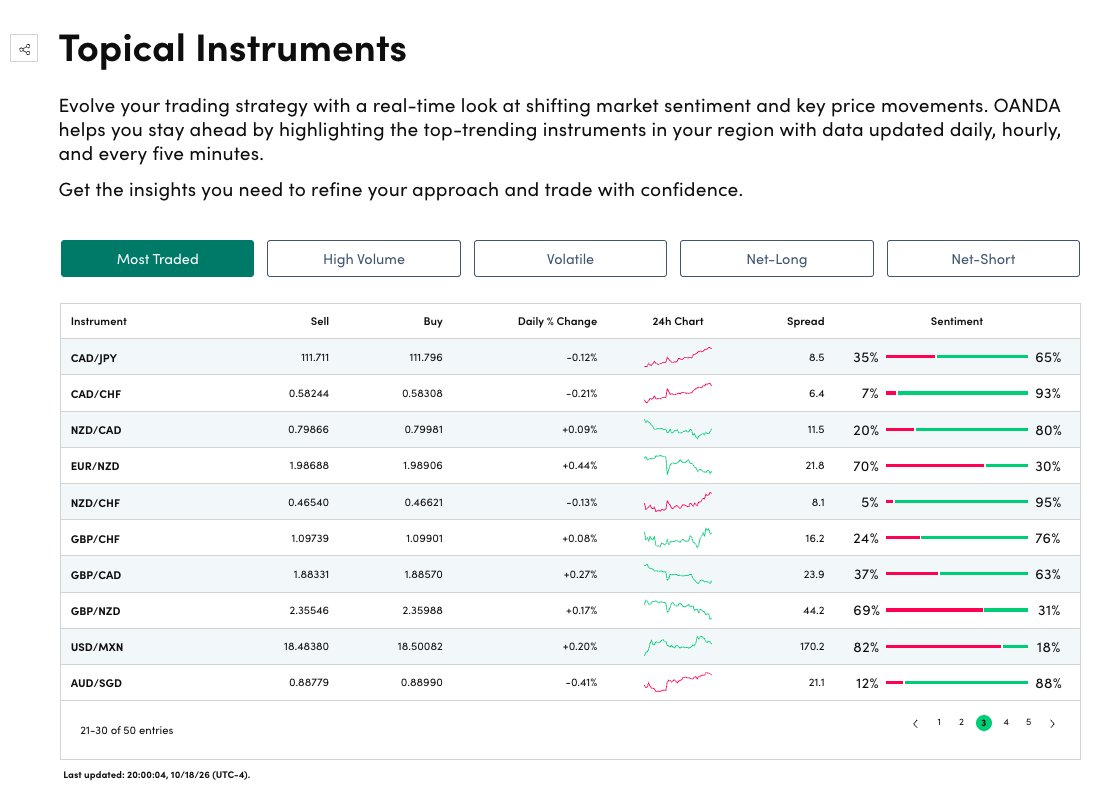View the CAD/JPY 24h sparkline chart
Viewport: 1113px width, 799px height.
[x=678, y=357]
